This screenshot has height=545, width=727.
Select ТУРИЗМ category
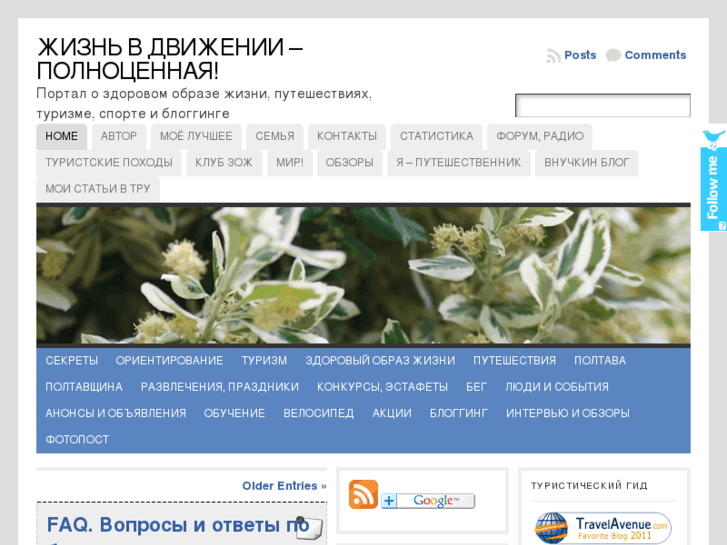(x=264, y=361)
